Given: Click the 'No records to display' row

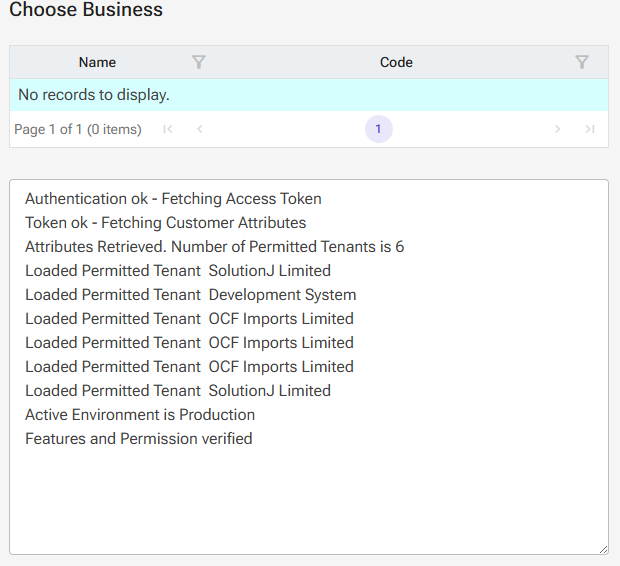Looking at the screenshot, I should pyautogui.click(x=94, y=95).
